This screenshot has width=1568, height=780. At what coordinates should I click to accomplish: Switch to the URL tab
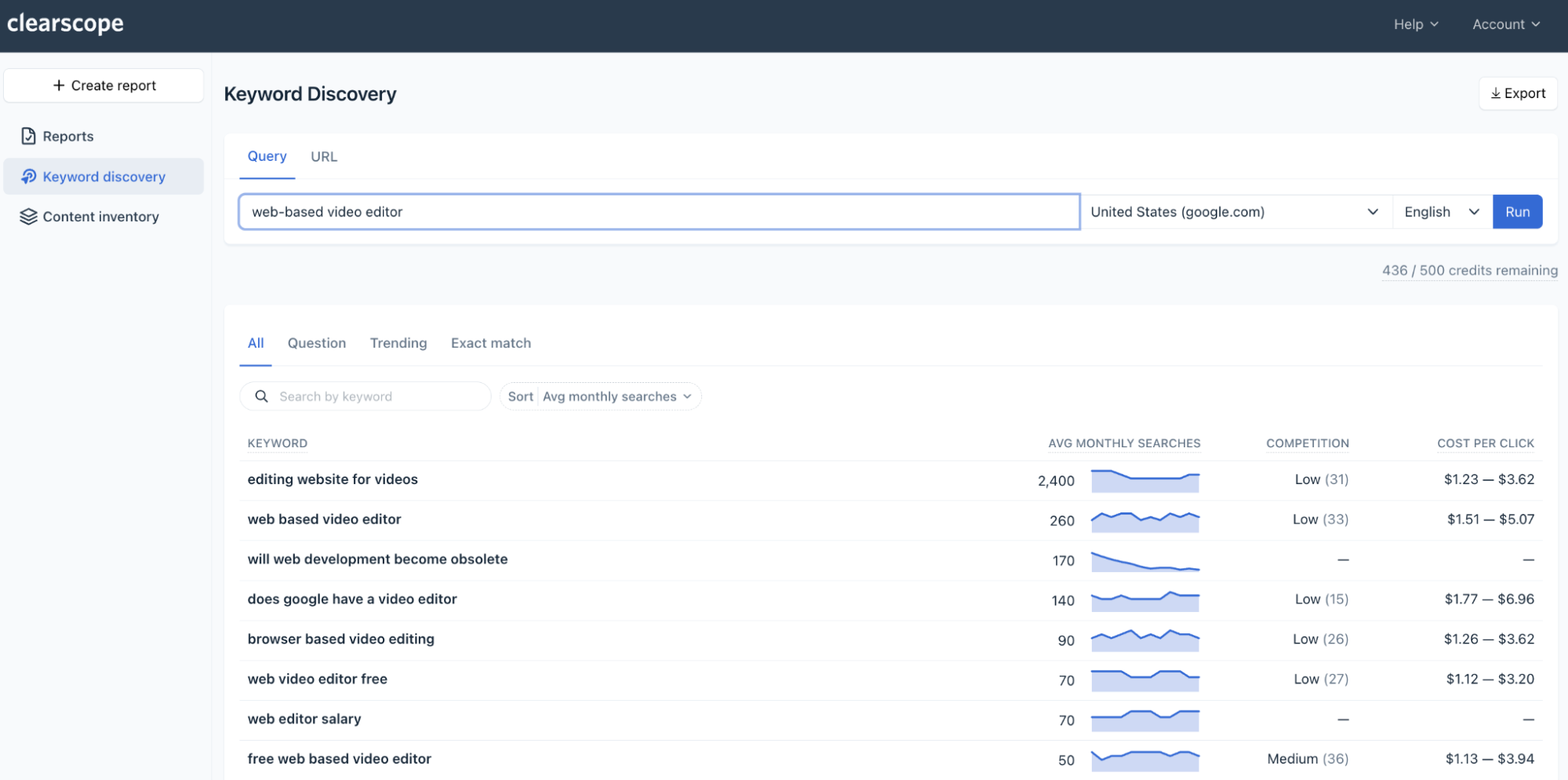(324, 157)
